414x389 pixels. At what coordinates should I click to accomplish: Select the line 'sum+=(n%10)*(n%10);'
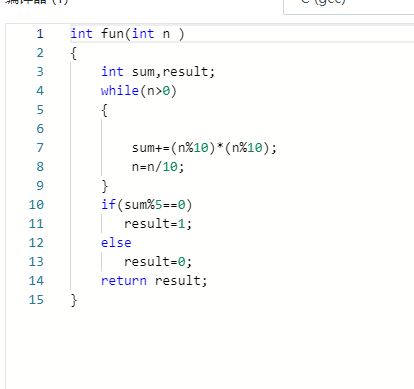(x=204, y=148)
